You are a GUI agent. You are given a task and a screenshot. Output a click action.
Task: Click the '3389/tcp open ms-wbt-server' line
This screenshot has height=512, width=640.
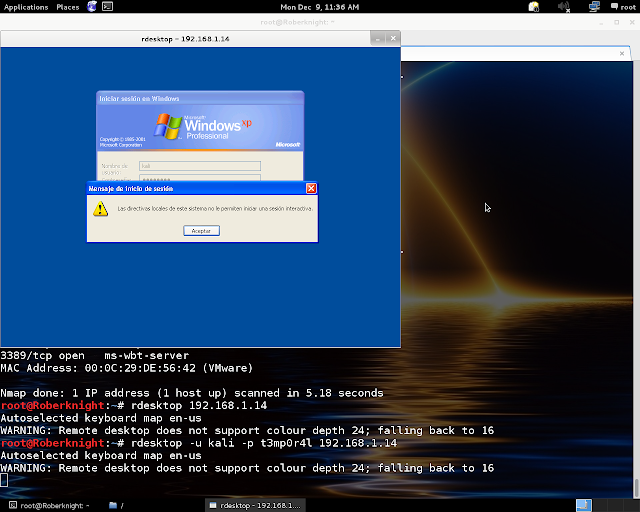[95, 355]
